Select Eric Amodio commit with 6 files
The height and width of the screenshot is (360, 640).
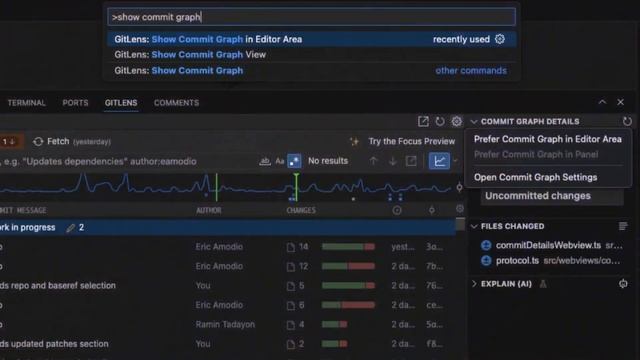228,305
